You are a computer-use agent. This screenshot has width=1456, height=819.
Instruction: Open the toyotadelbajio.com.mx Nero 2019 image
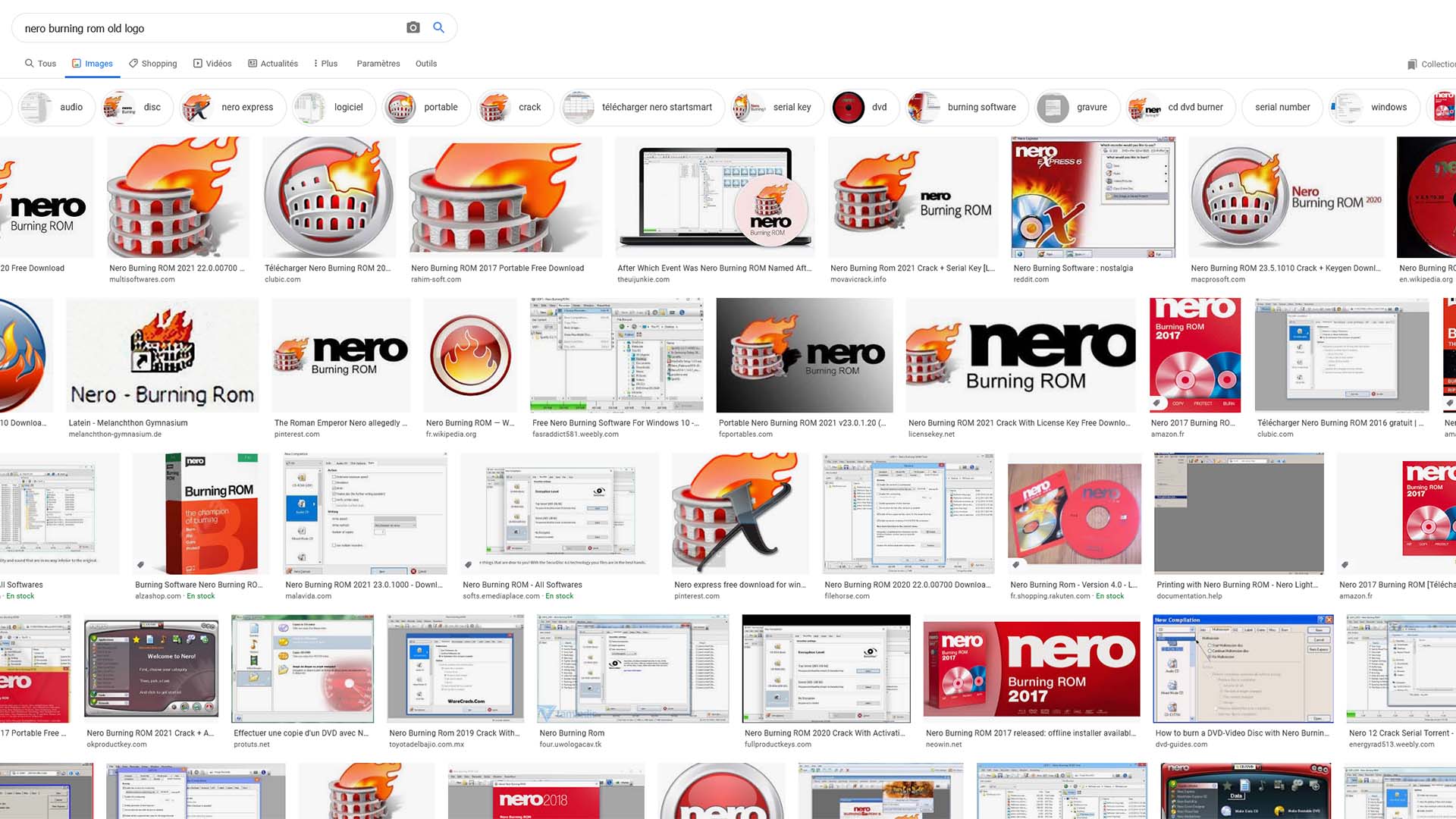pos(456,668)
